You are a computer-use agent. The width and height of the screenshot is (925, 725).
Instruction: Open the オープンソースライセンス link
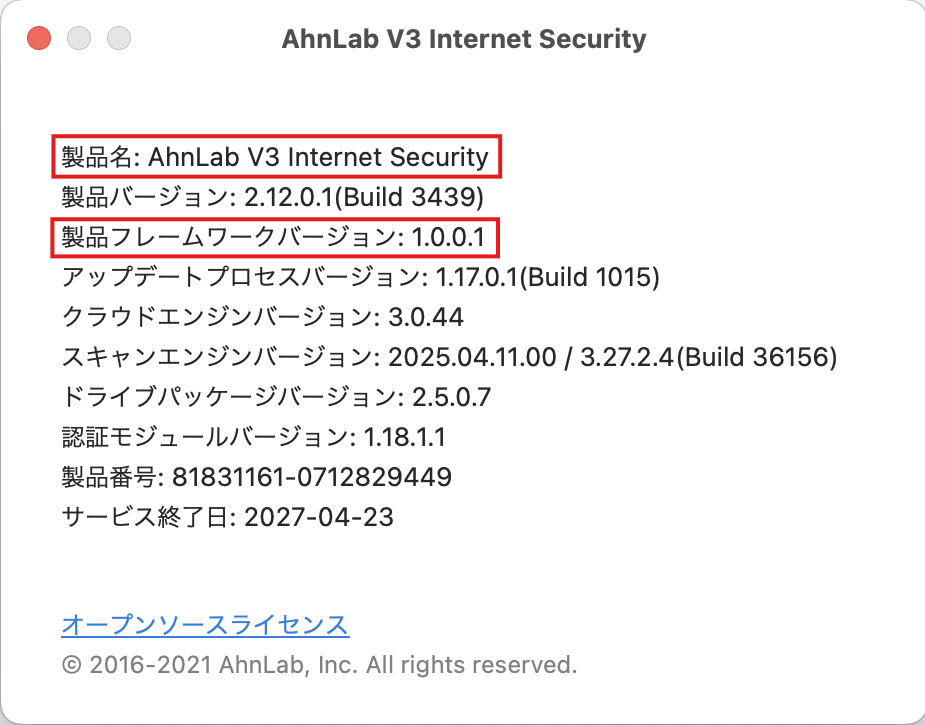coord(205,625)
